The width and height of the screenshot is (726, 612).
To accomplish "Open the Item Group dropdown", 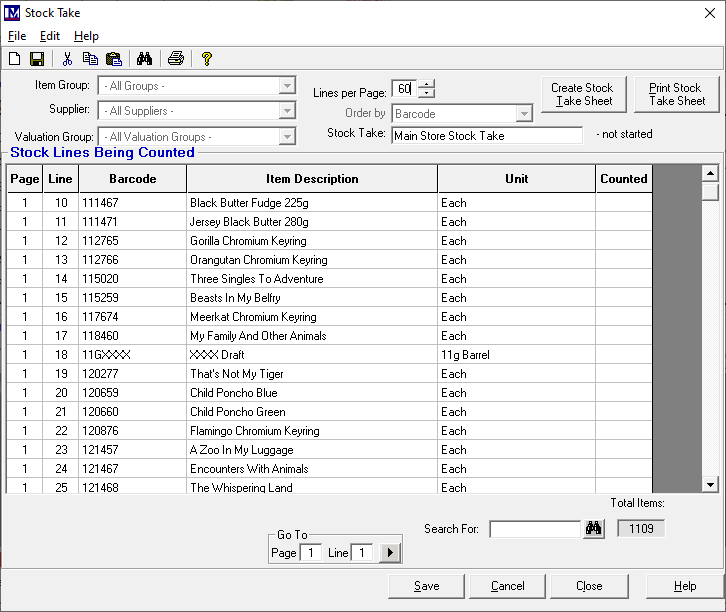I will [288, 86].
